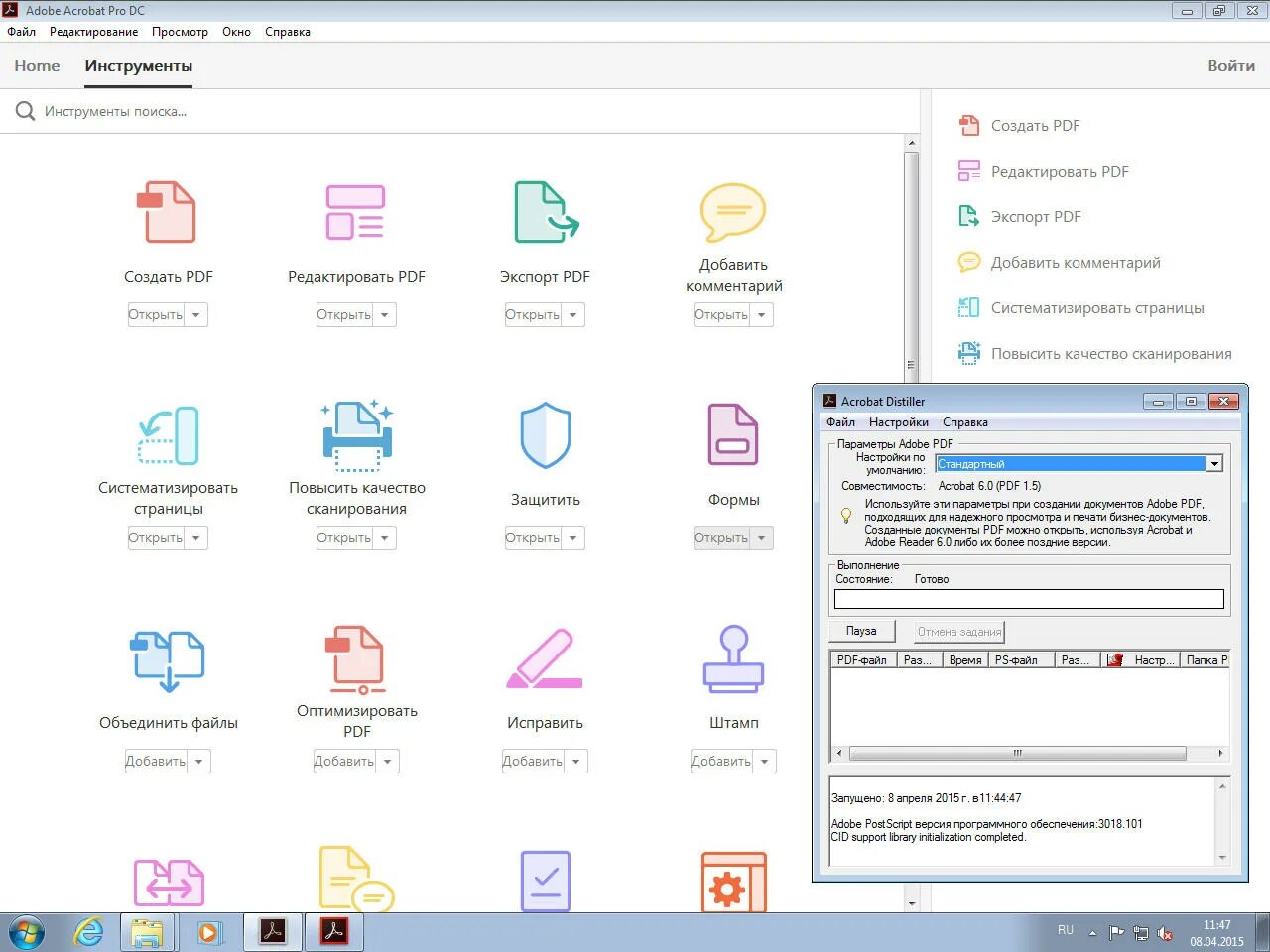Select the Оптимизировать PDF tool
The width and height of the screenshot is (1270, 952).
(x=355, y=657)
